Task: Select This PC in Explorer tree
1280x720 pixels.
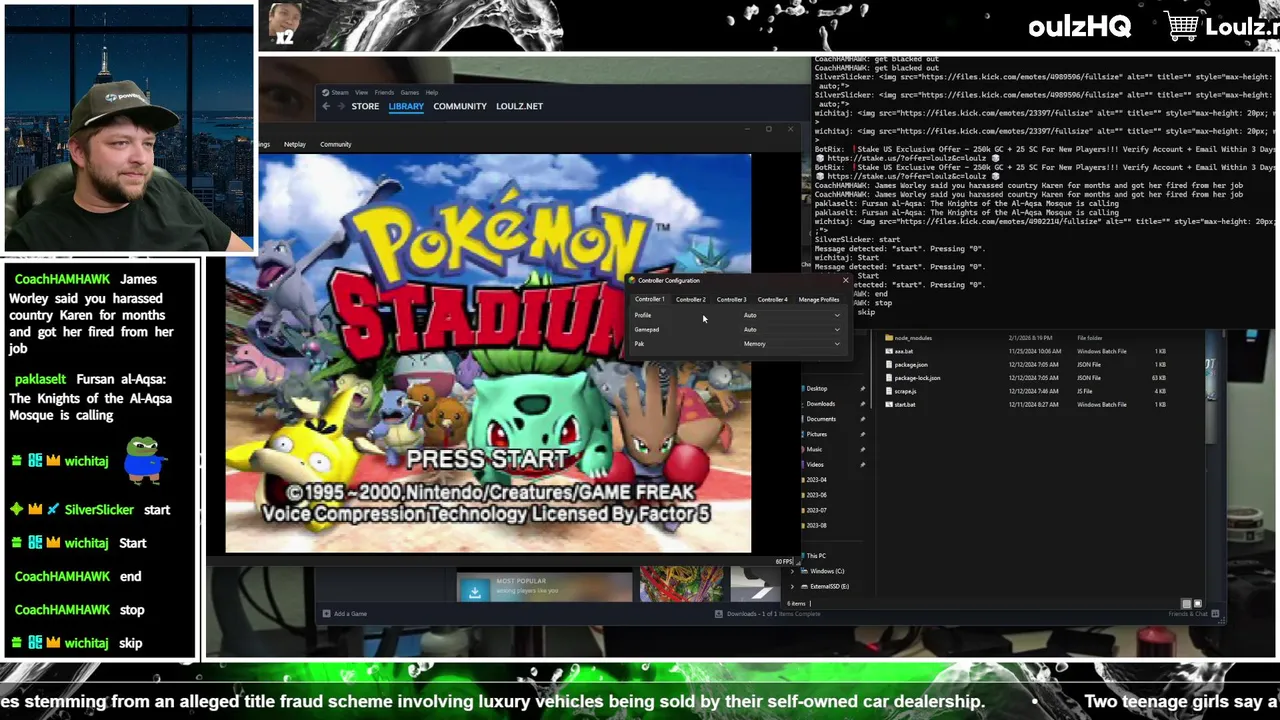Action: pyautogui.click(x=815, y=556)
